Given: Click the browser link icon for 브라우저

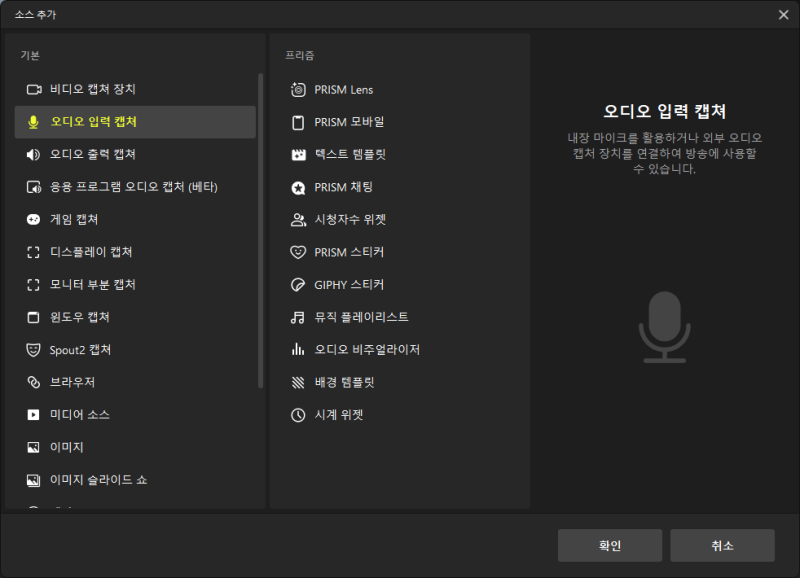Looking at the screenshot, I should click(34, 382).
